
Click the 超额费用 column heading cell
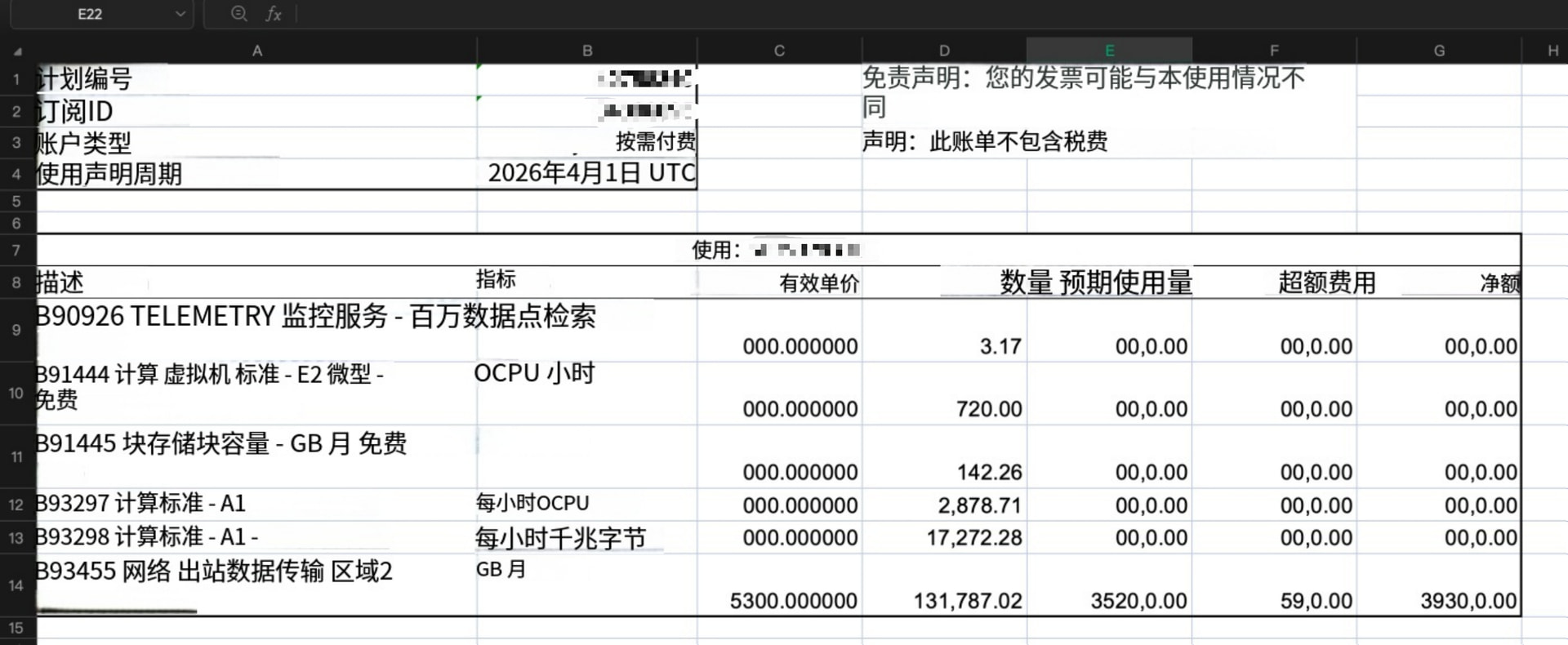[x=1274, y=282]
